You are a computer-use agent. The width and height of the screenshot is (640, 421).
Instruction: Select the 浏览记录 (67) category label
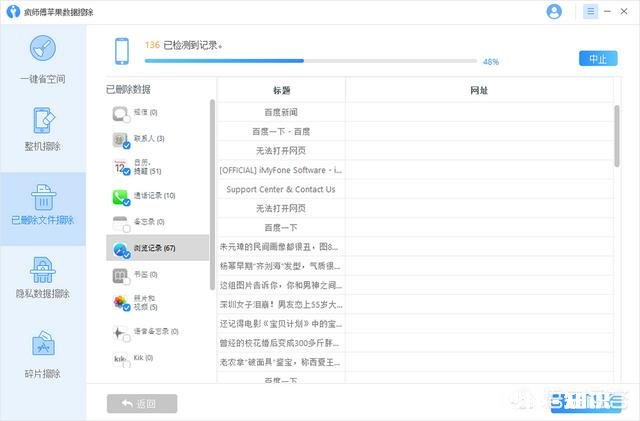(x=155, y=248)
